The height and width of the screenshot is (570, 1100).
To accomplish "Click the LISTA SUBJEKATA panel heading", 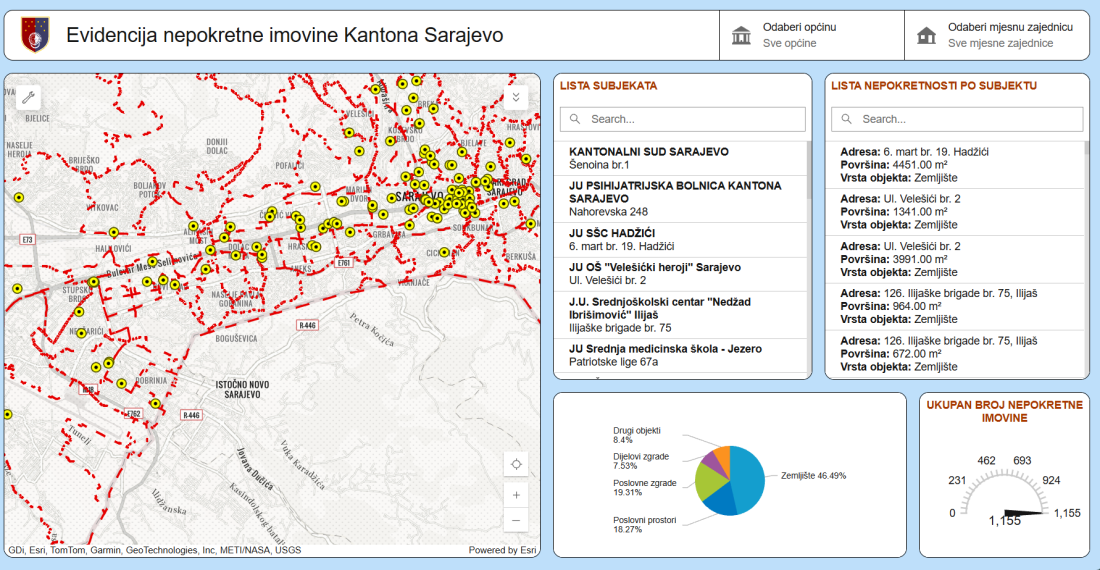I will (x=608, y=86).
